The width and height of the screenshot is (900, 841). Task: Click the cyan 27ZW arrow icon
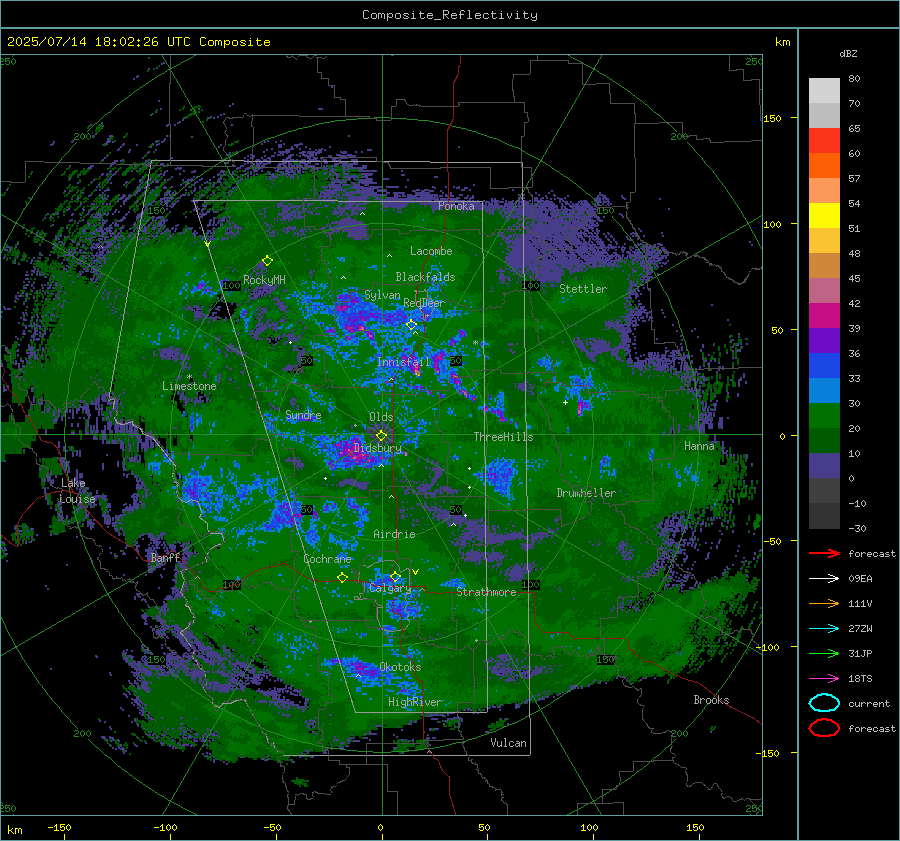824,629
